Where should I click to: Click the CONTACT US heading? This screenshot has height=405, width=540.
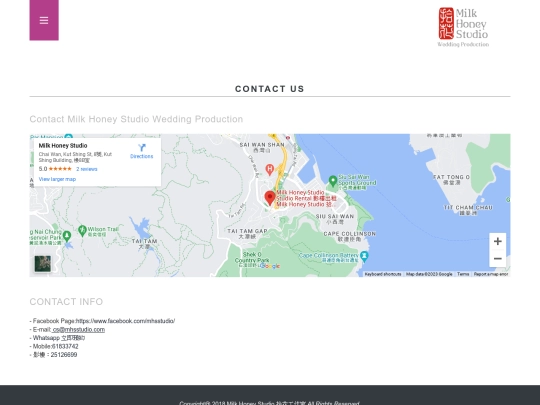[270, 89]
